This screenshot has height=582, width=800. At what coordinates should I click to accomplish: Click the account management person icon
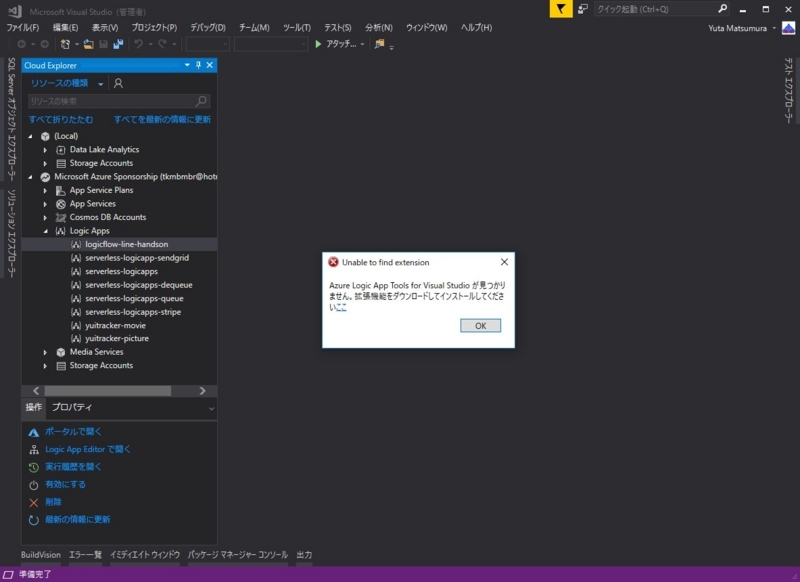point(118,83)
